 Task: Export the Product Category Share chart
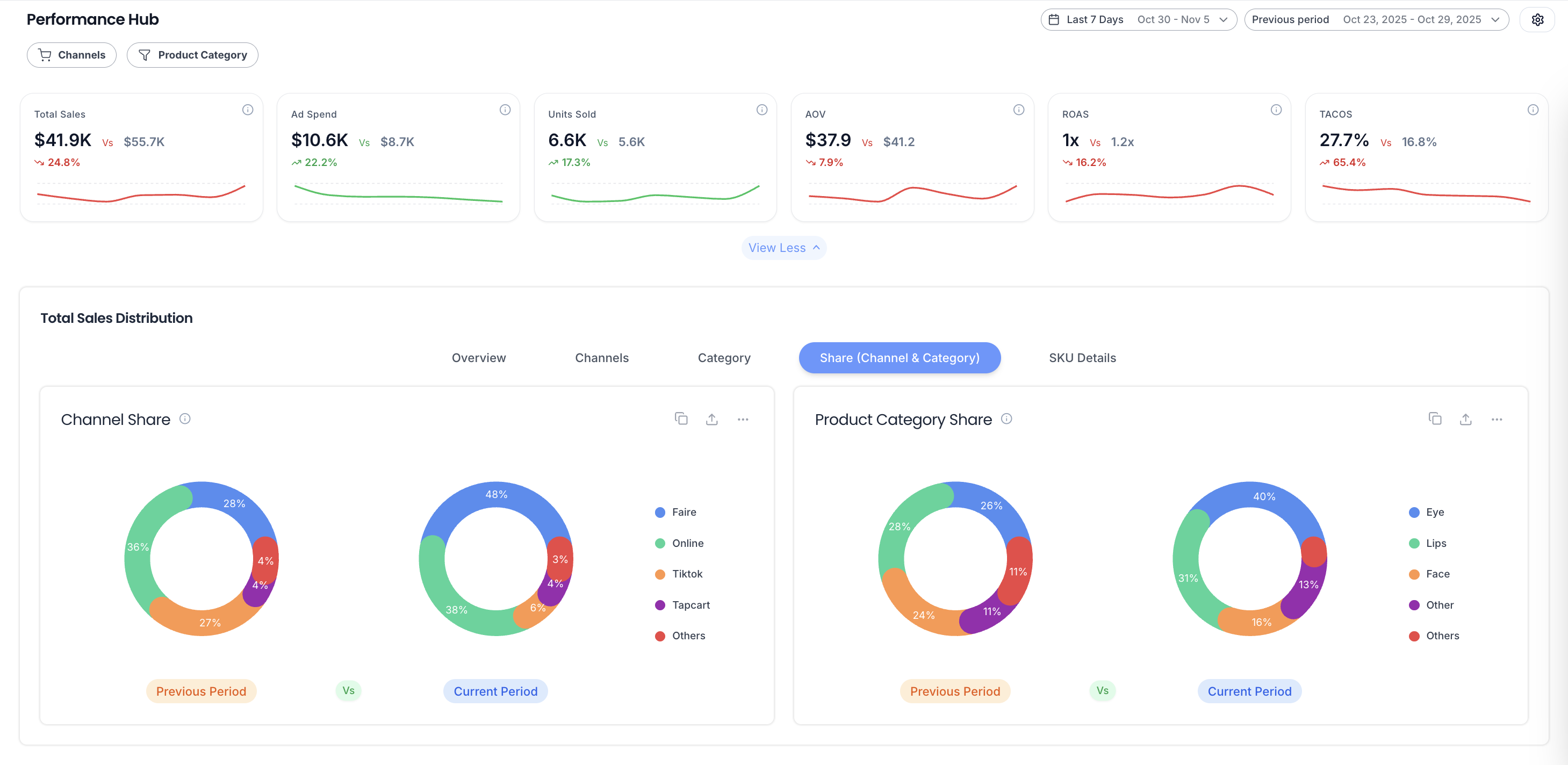click(1466, 418)
